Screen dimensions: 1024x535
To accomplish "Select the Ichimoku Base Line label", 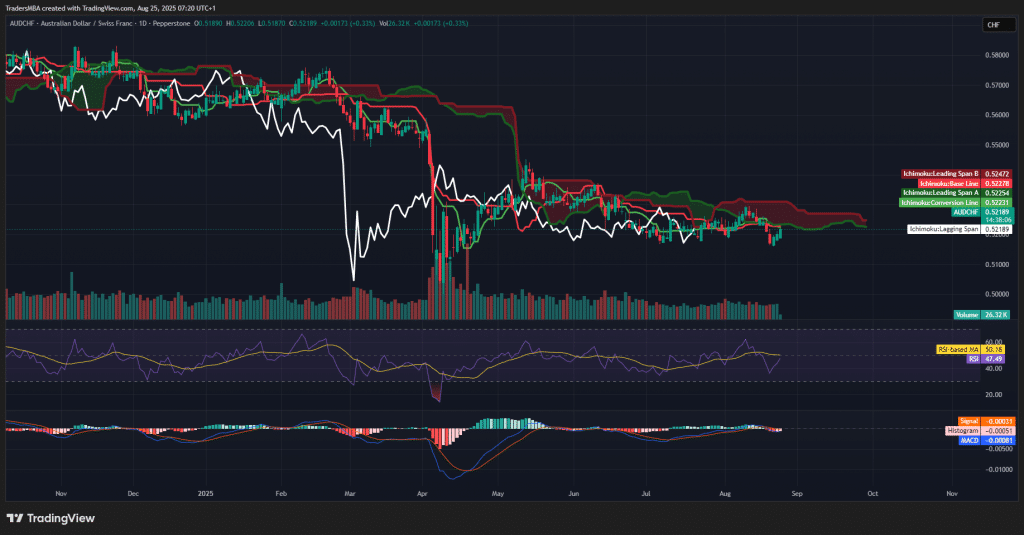I will point(941,183).
